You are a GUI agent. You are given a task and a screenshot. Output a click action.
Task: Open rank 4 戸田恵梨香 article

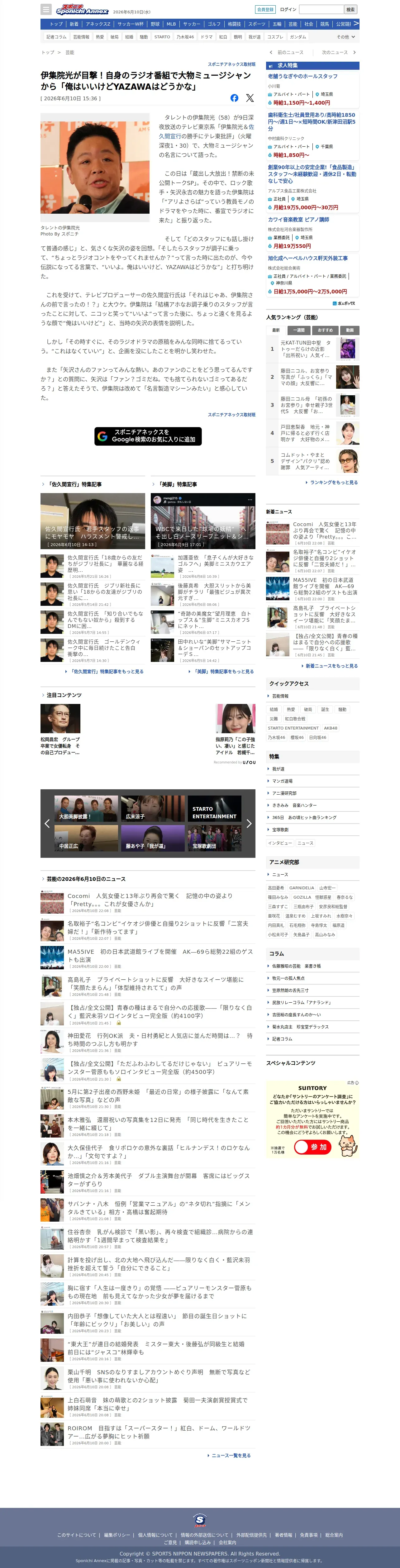click(312, 433)
